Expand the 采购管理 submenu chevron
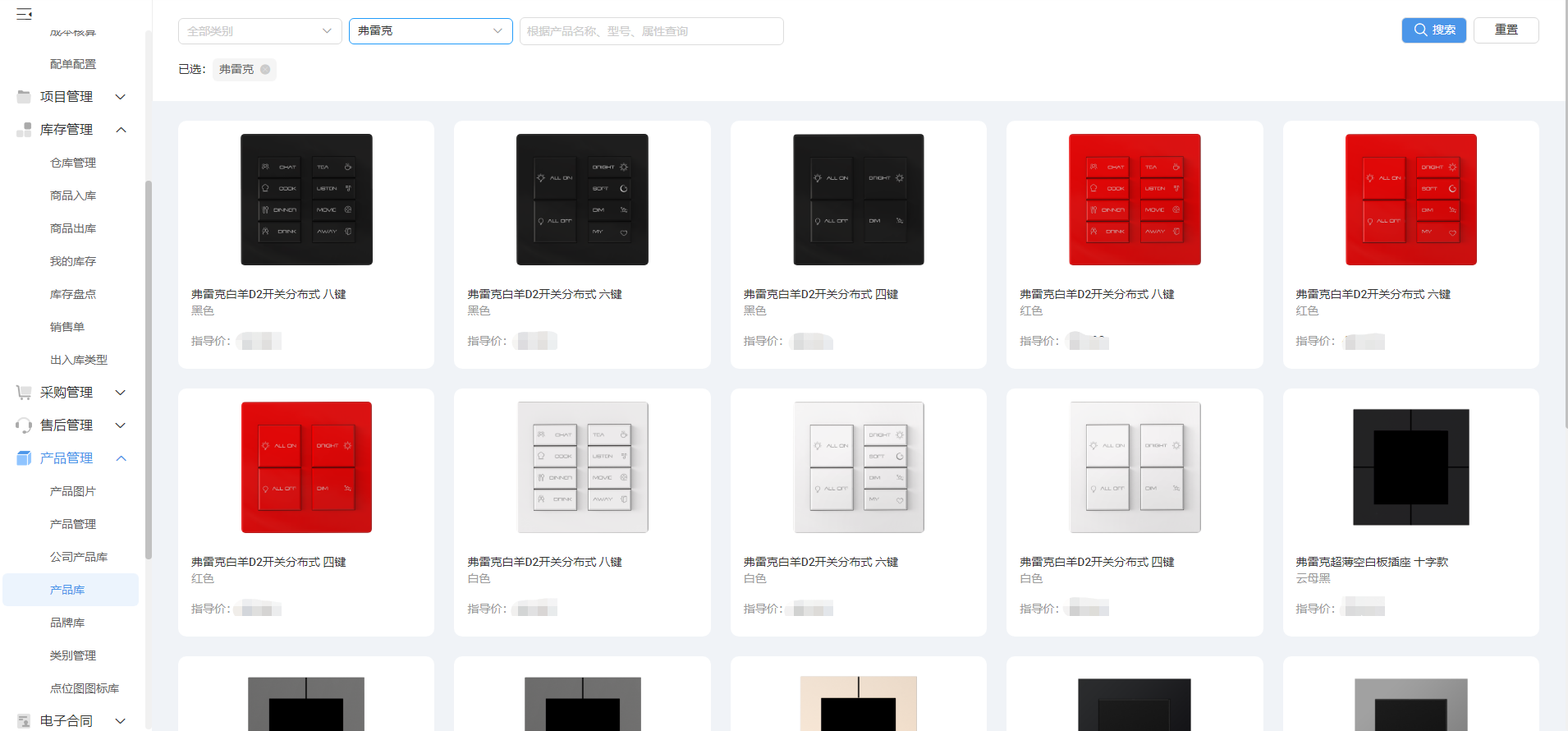 coord(121,393)
